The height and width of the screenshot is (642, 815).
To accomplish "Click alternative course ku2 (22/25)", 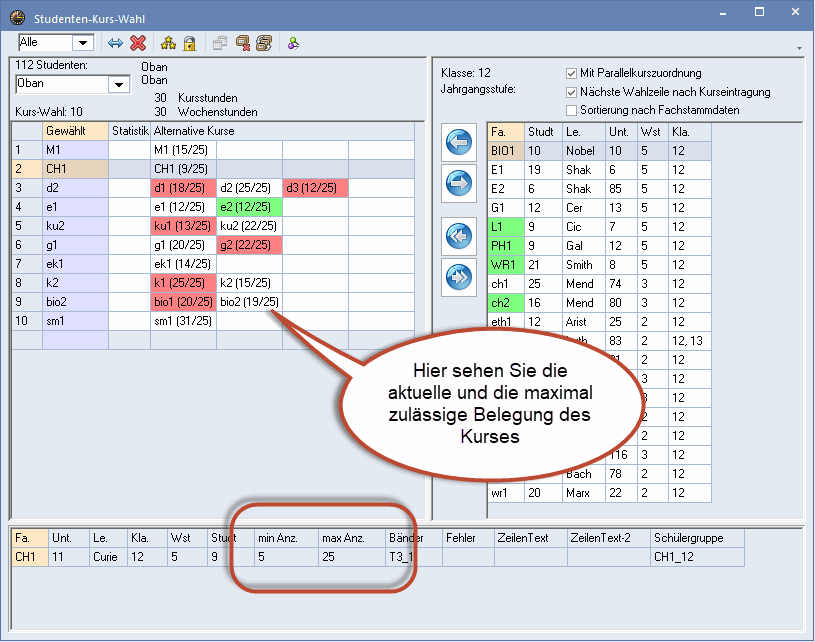I will [x=249, y=226].
